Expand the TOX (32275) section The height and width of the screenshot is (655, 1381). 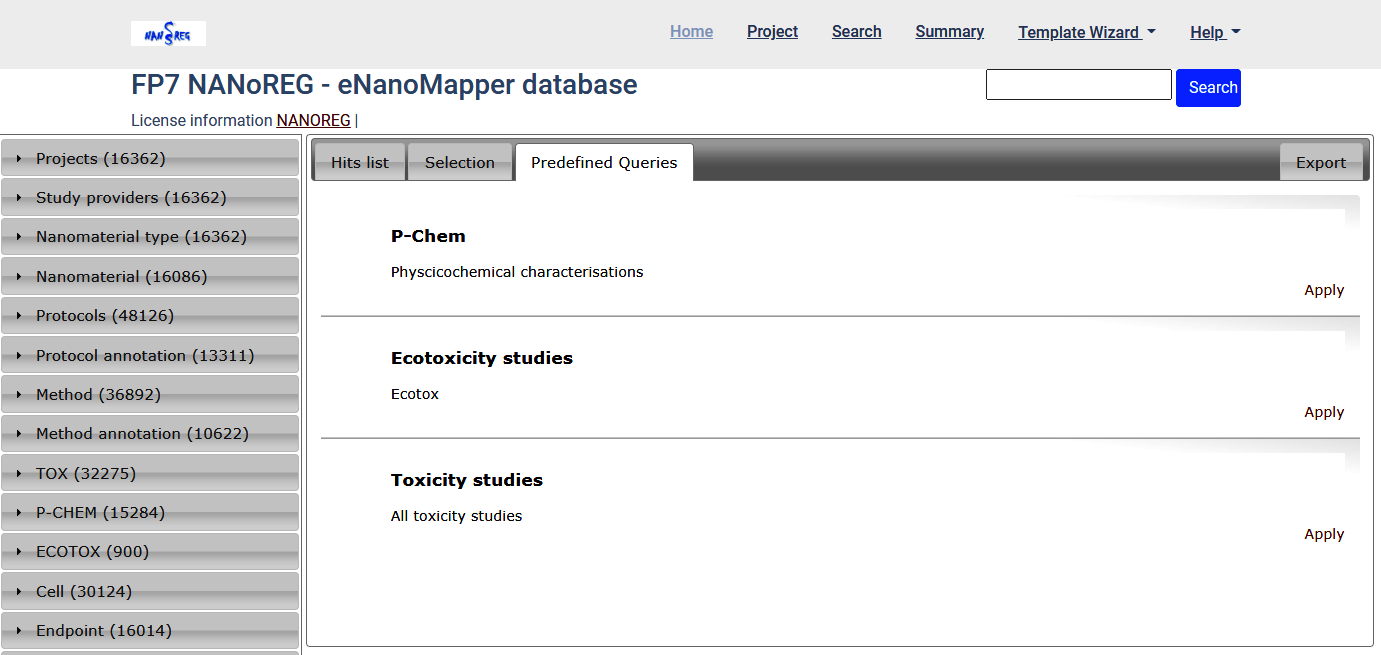86,474
